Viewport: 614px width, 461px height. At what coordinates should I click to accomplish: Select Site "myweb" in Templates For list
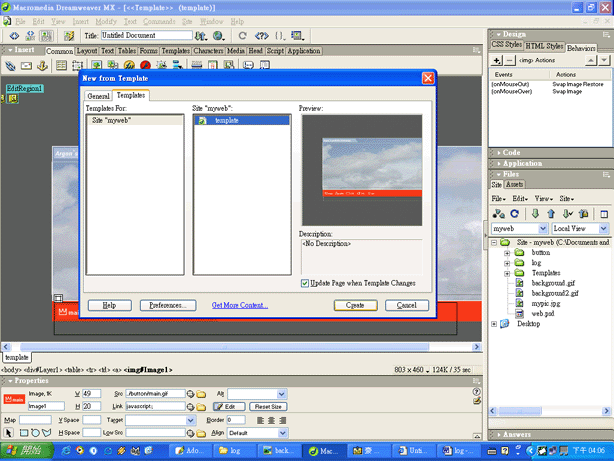tap(135, 120)
